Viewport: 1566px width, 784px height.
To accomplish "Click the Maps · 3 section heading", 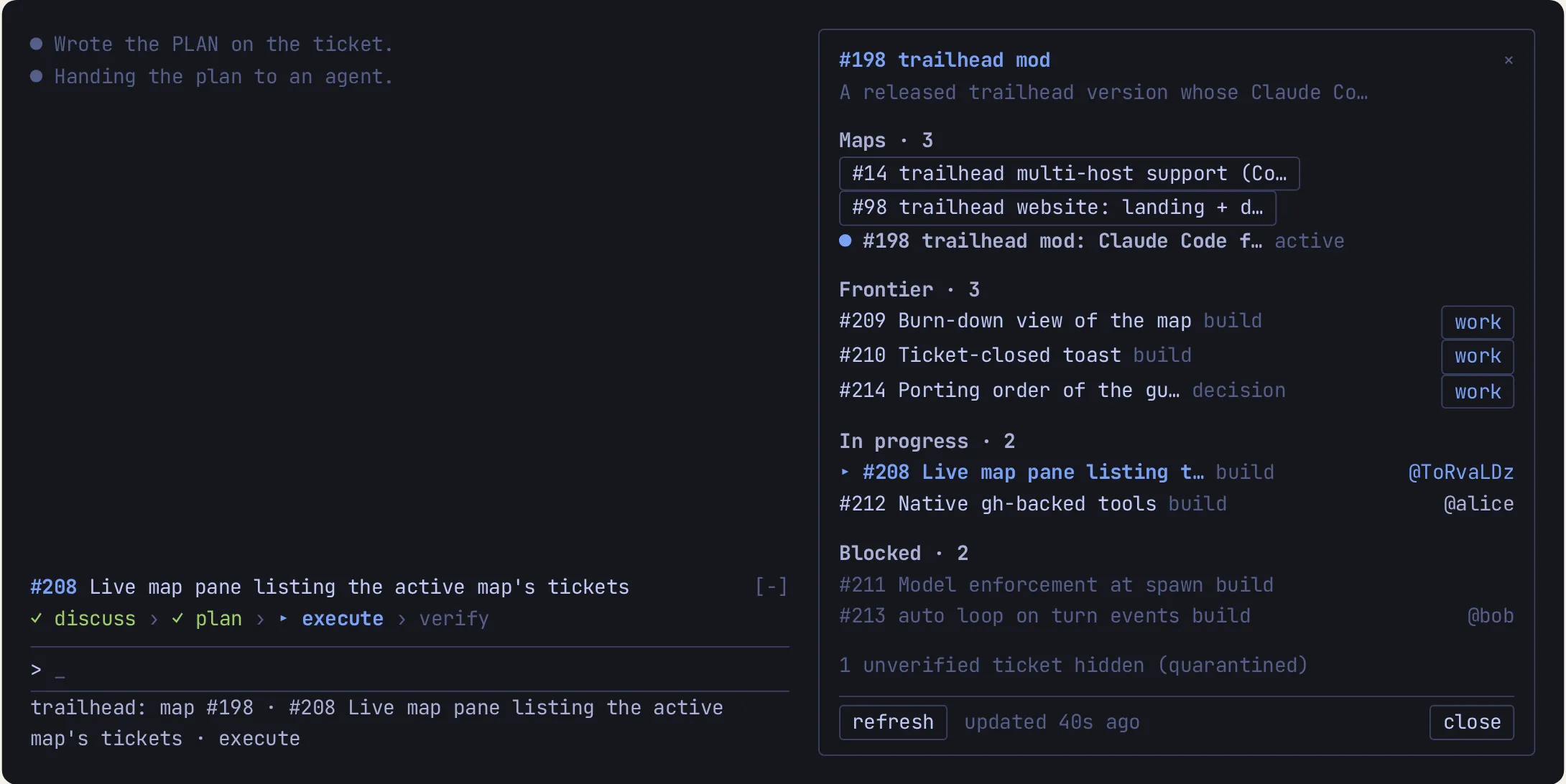I will point(886,141).
